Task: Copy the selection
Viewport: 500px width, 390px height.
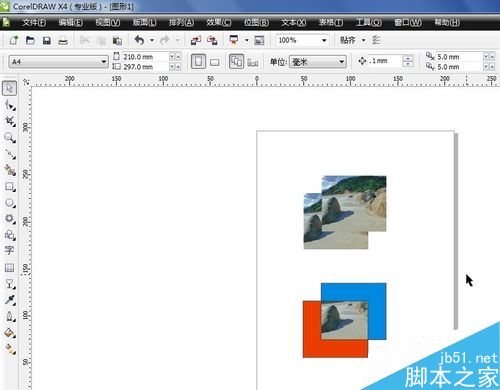Action: tap(101, 40)
